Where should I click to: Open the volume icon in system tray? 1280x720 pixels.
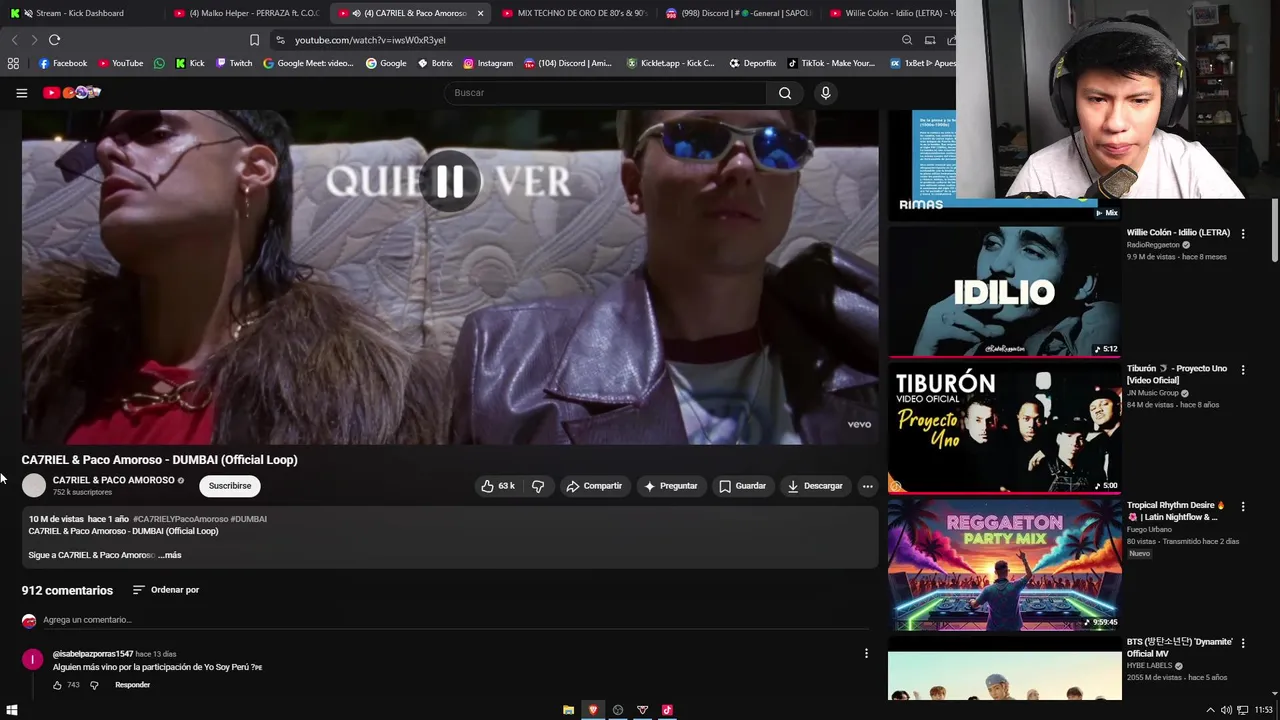point(1226,710)
